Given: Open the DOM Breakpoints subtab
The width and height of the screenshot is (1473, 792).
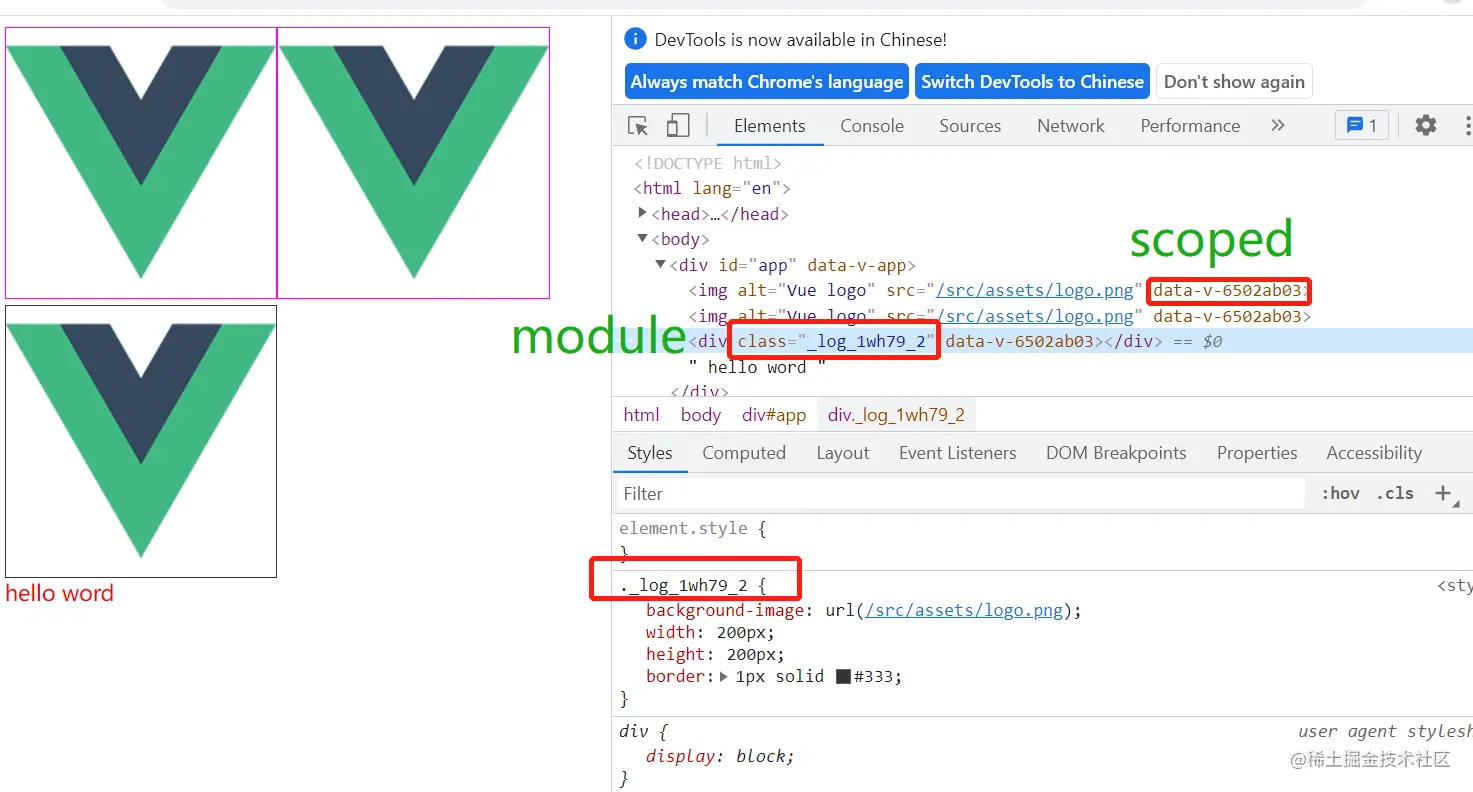Looking at the screenshot, I should pos(1116,453).
